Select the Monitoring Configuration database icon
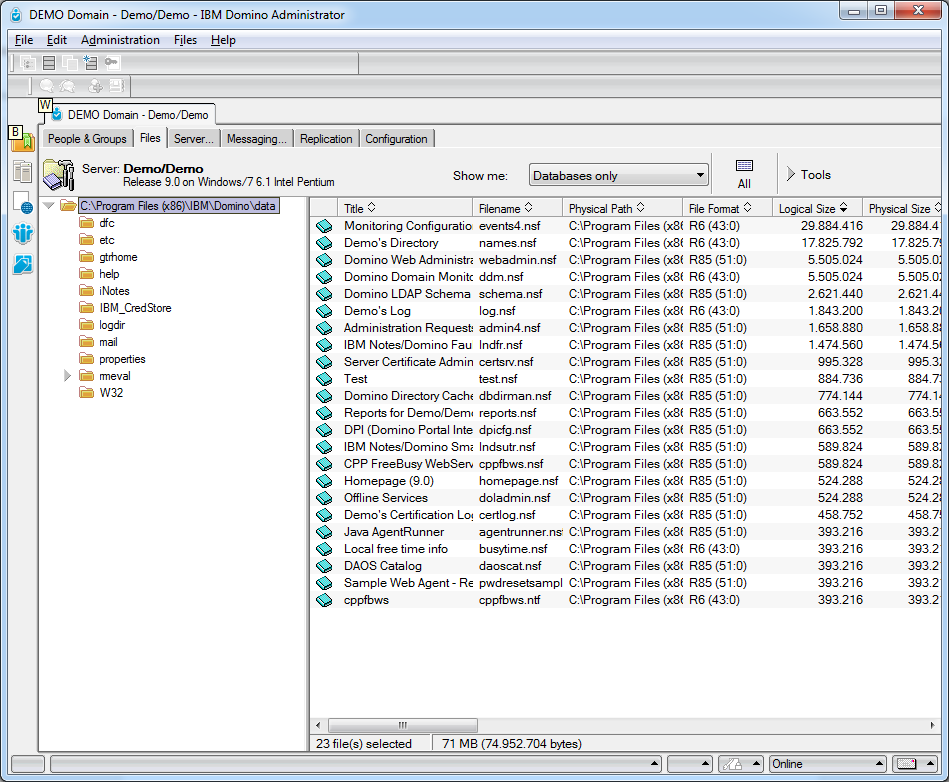 324,226
